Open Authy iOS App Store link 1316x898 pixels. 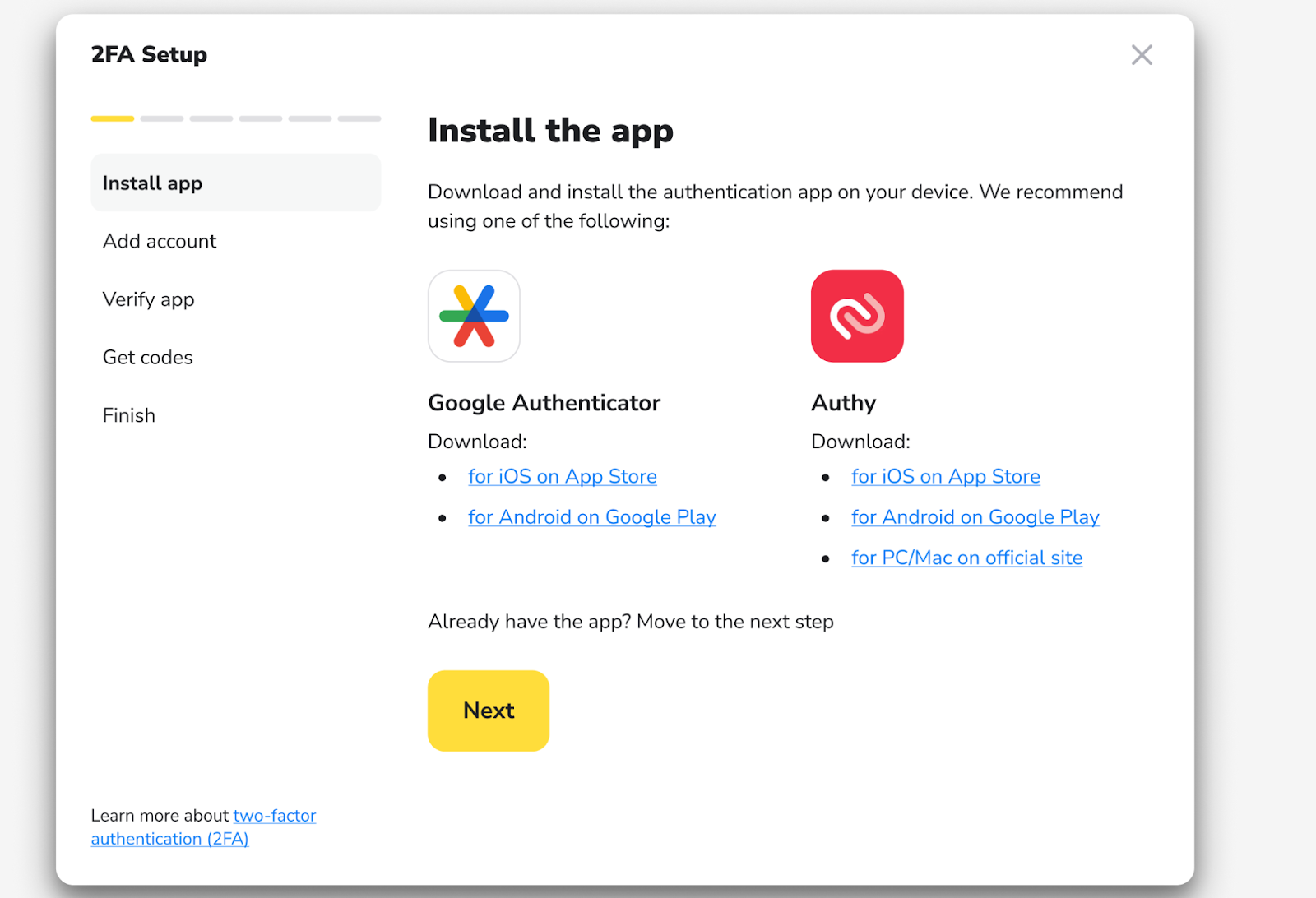(x=946, y=477)
